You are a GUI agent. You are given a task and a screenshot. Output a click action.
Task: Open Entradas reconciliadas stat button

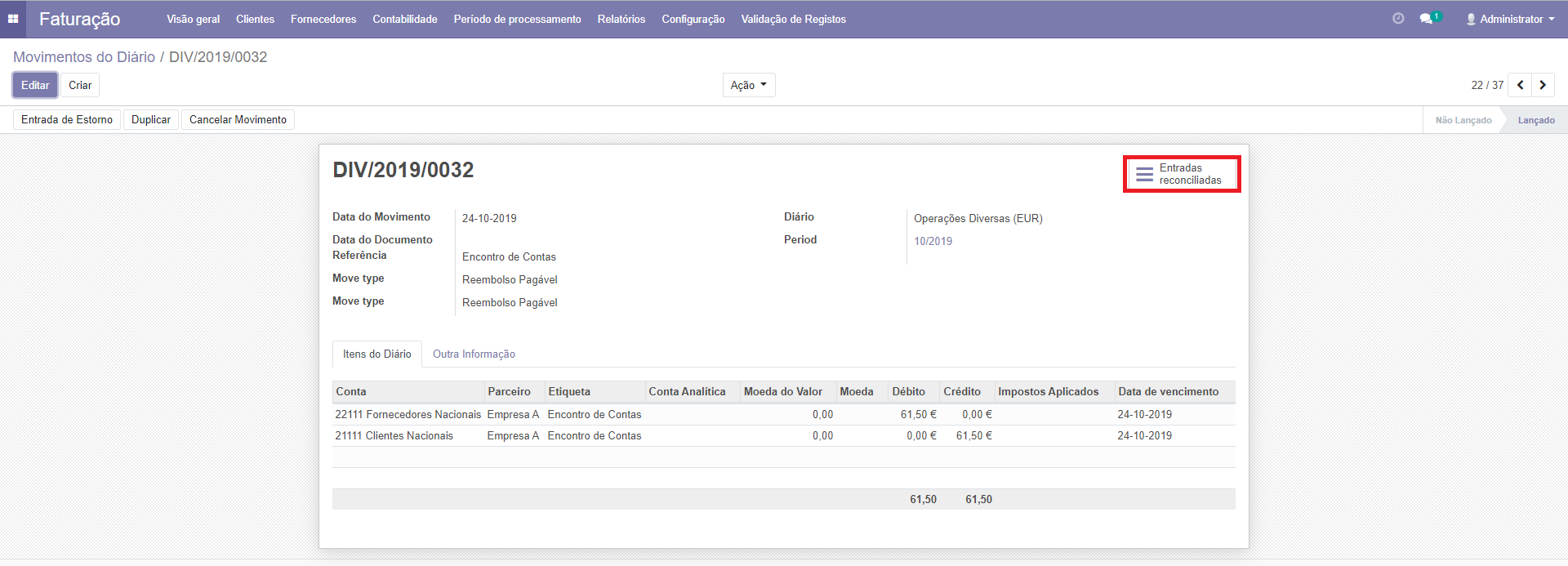pos(1181,174)
